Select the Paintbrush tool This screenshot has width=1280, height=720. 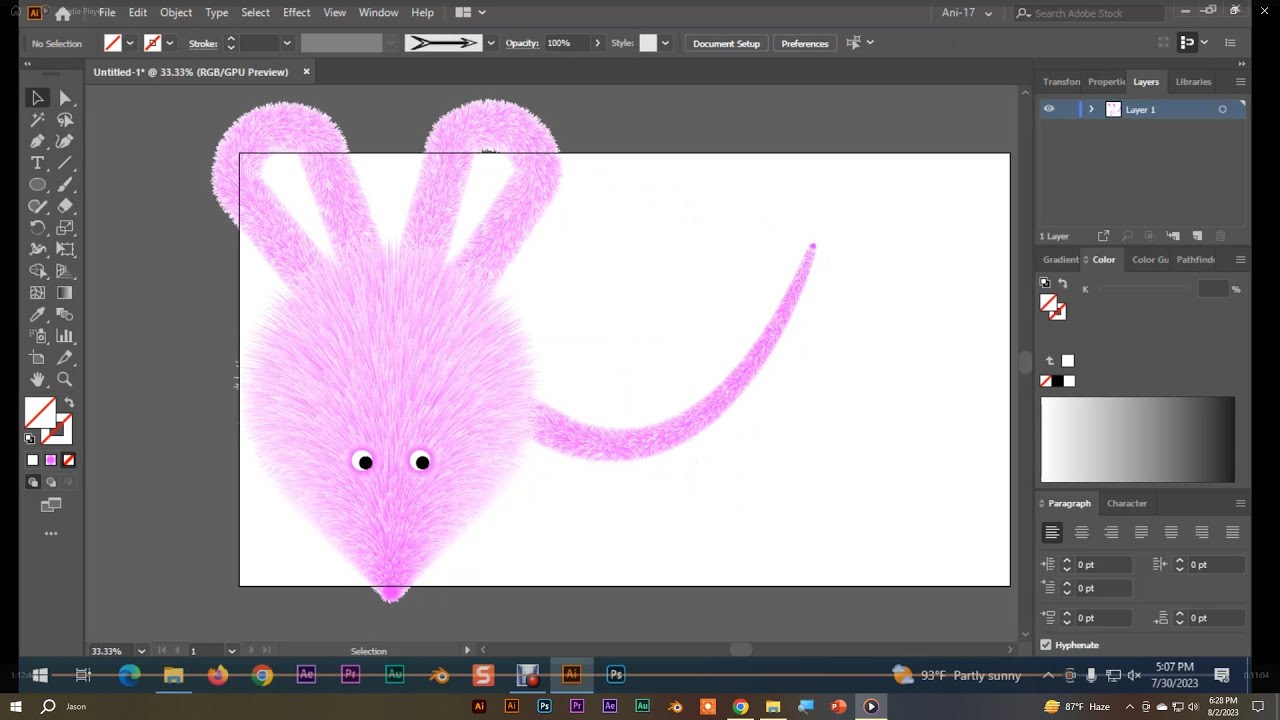tap(65, 185)
